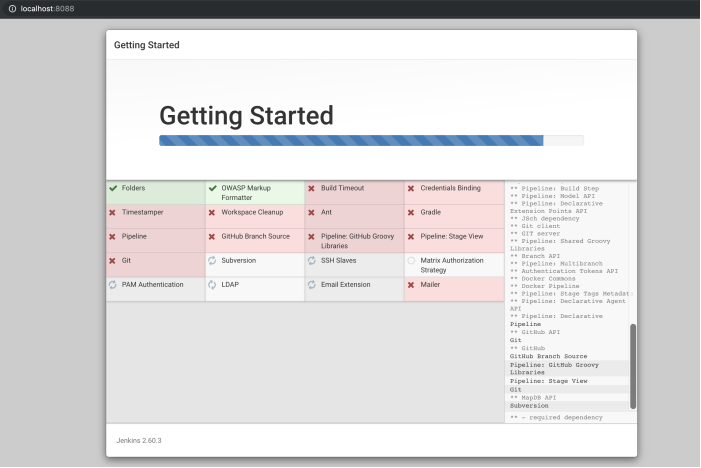Screen dimensions: 701x468
Task: Click the red X beside Ant
Action: (x=312, y=213)
